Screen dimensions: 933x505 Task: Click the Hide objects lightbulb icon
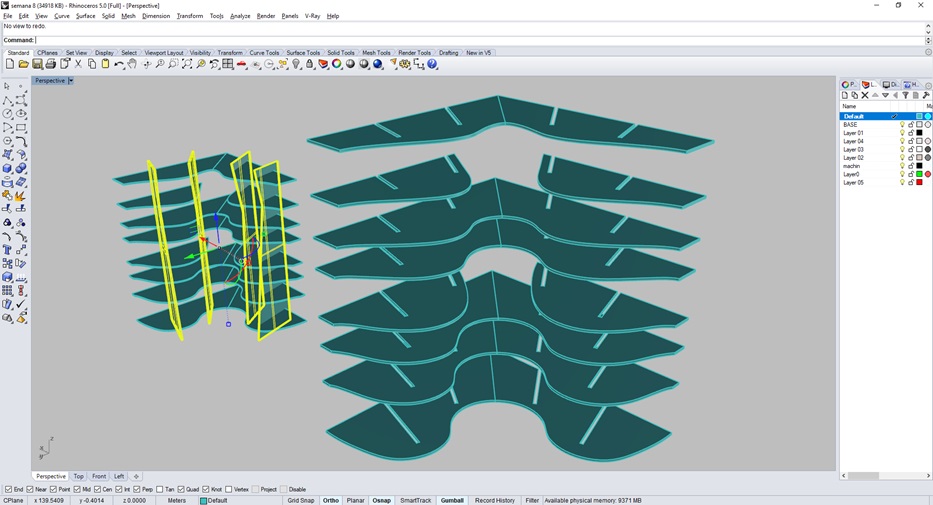click(296, 64)
